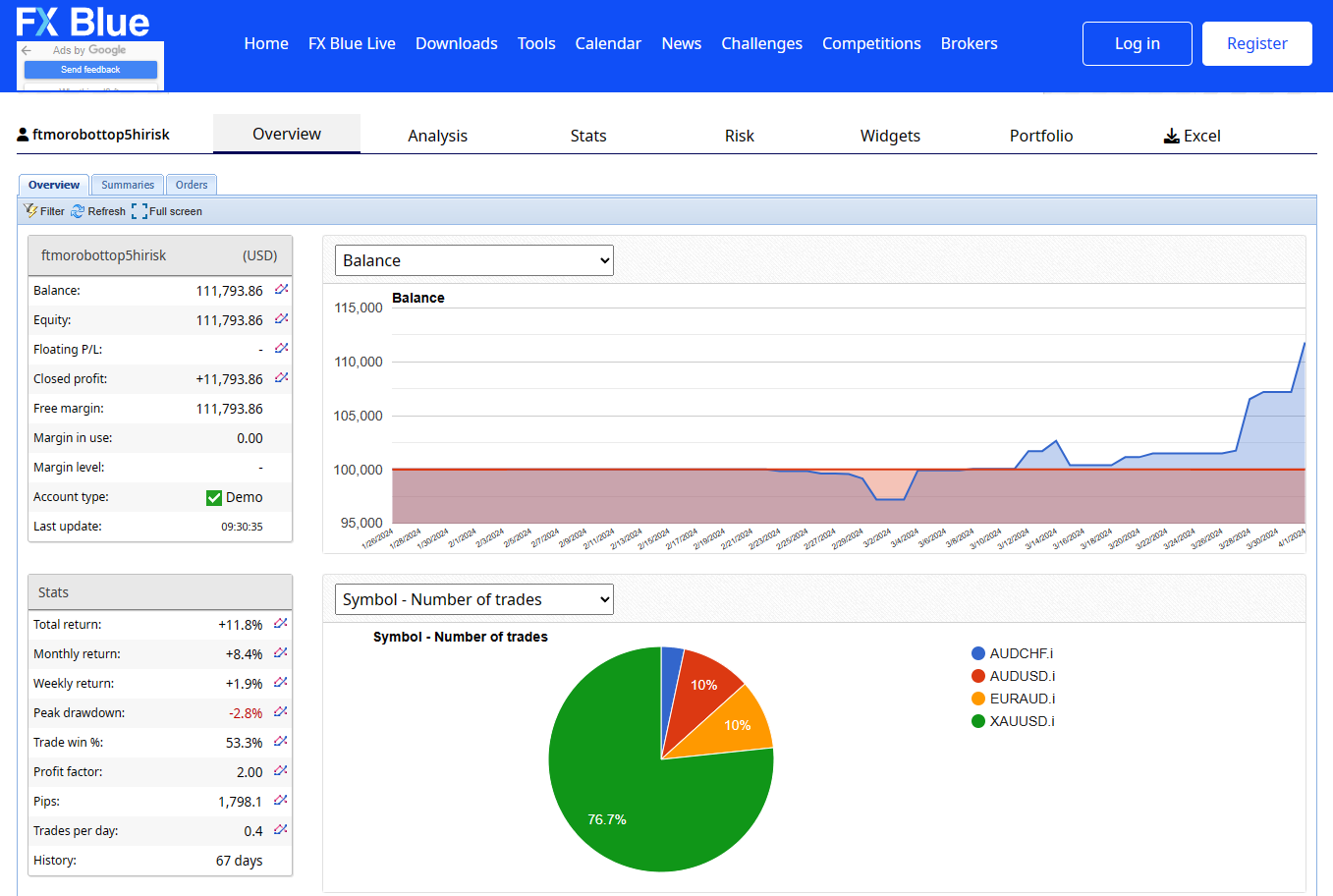Go to Home in the navigation bar
The width and height of the screenshot is (1333, 896).
coord(266,43)
